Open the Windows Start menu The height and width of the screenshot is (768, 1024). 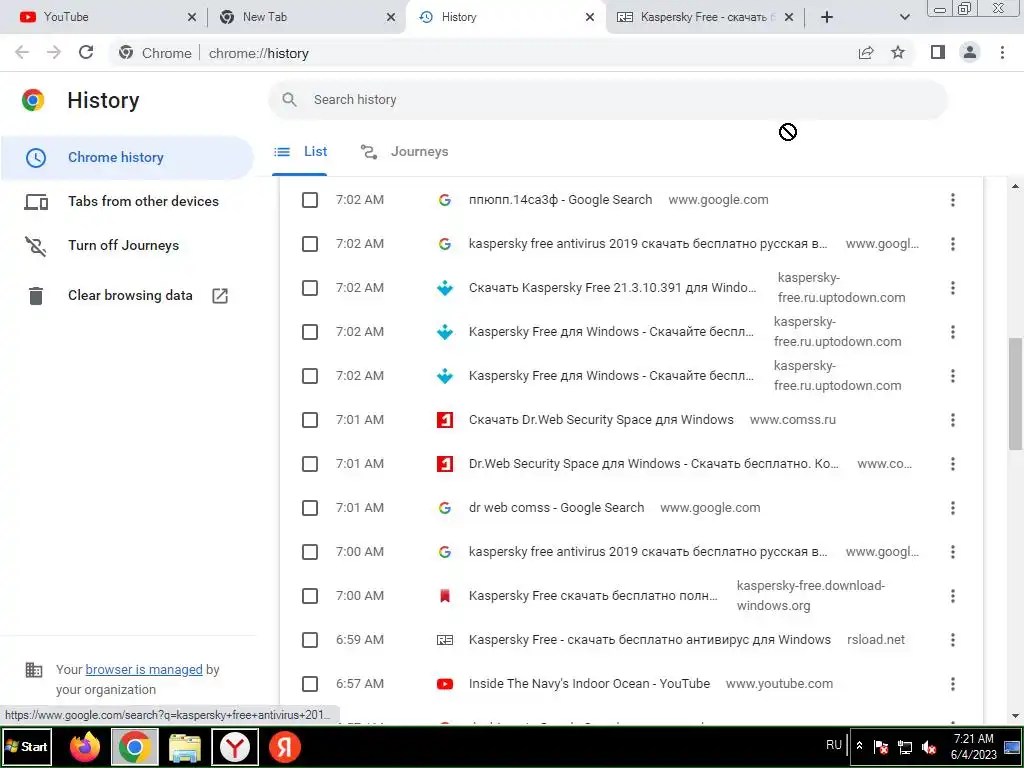(26, 746)
